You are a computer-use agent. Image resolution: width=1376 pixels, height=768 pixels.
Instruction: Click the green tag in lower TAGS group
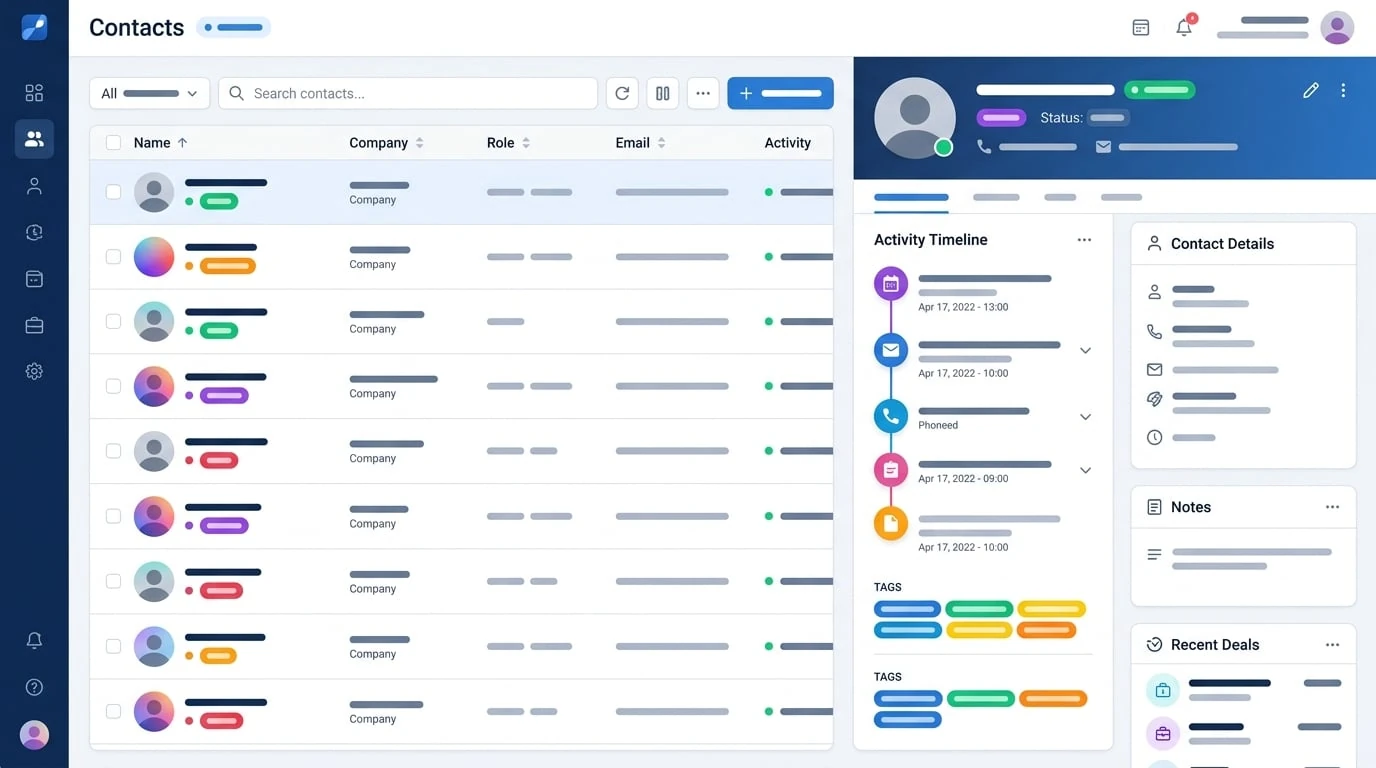(981, 698)
